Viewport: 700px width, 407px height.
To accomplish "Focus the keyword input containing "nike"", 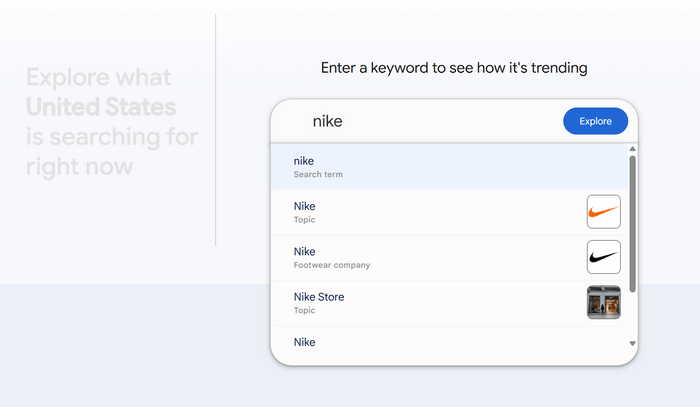I will (429, 121).
